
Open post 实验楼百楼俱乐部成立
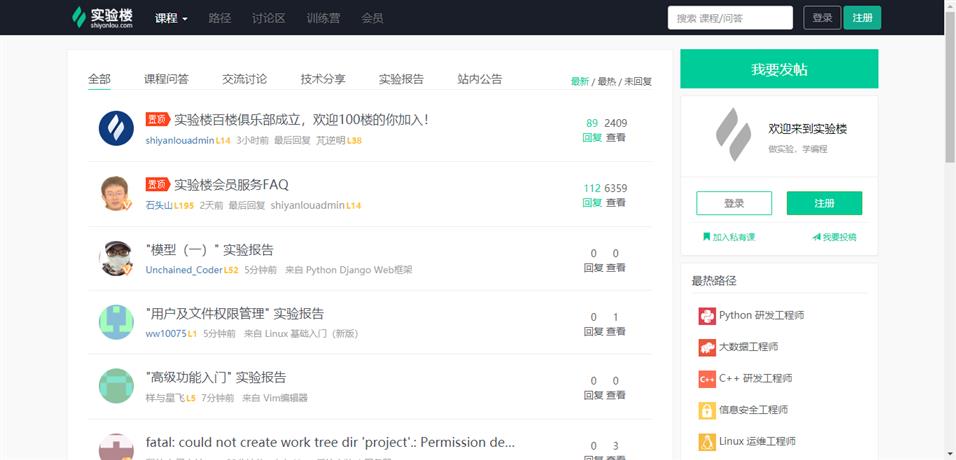tap(302, 119)
